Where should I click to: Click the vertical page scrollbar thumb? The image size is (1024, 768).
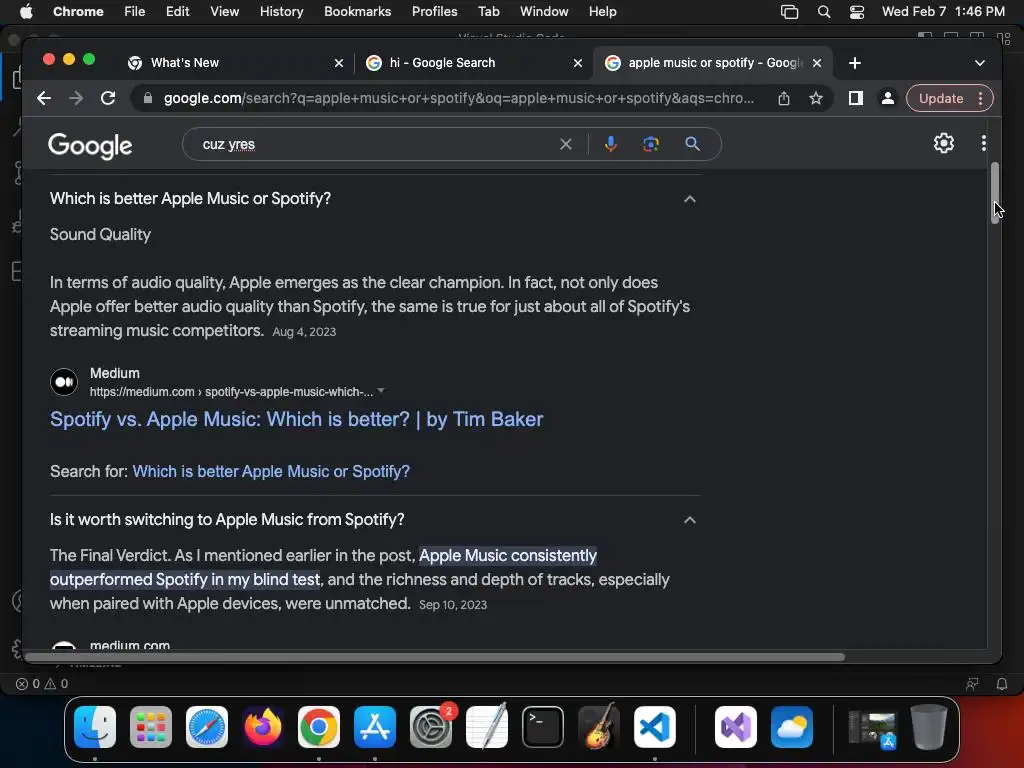click(x=995, y=193)
